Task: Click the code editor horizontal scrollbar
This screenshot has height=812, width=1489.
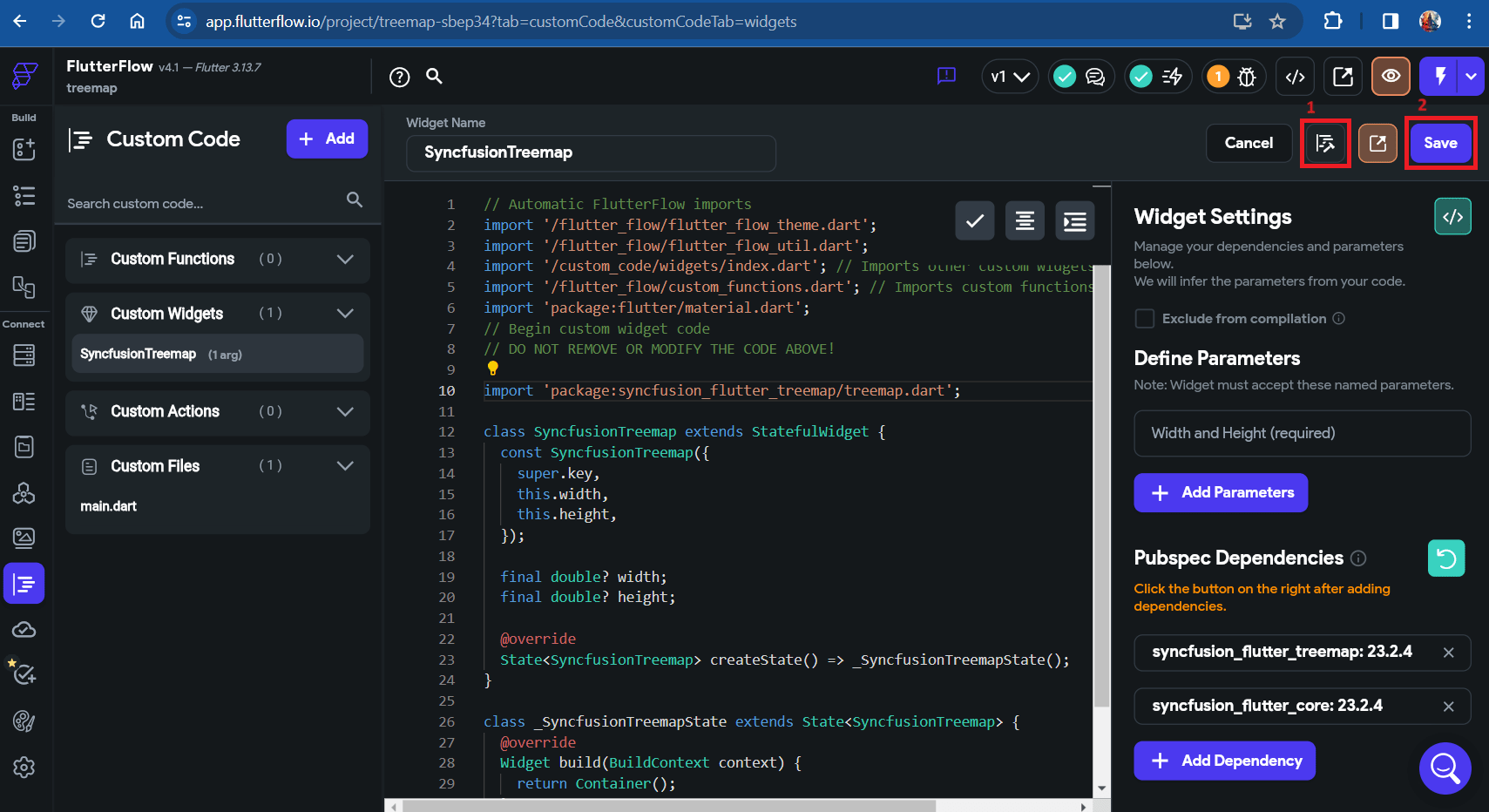Action: (x=669, y=806)
